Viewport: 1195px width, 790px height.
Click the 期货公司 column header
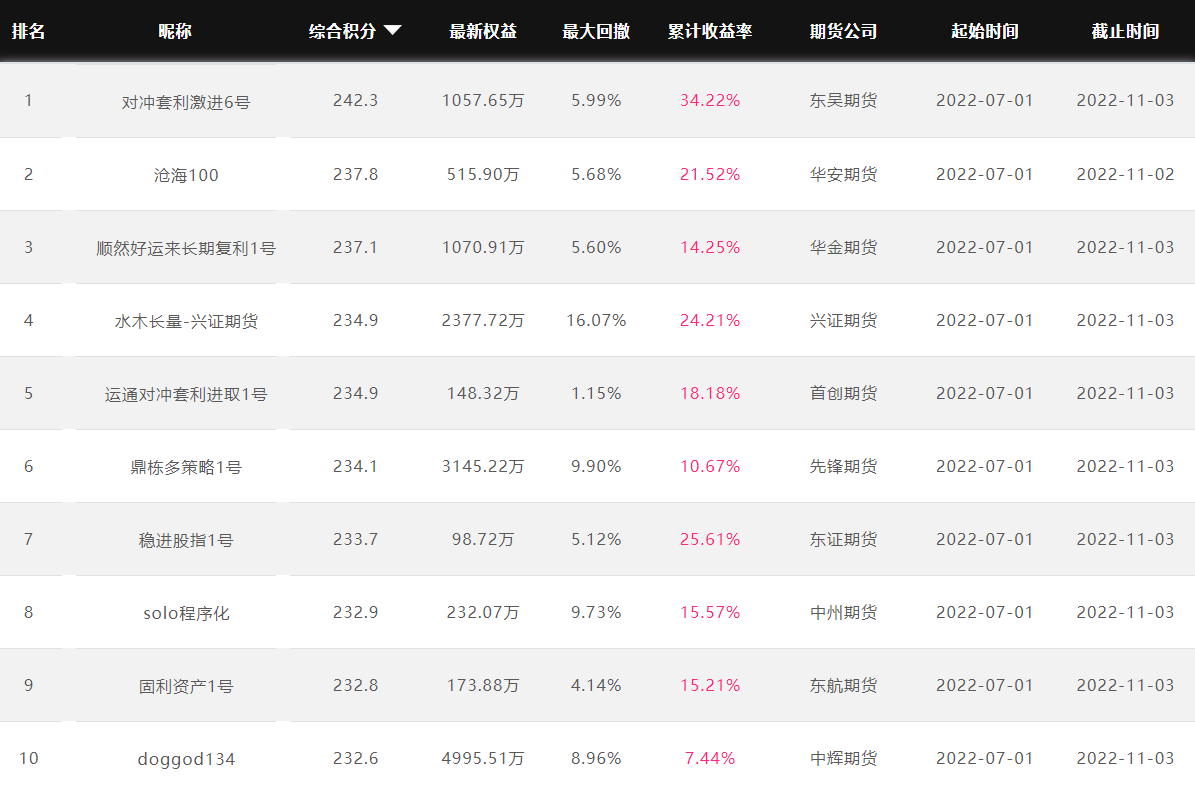pos(843,31)
